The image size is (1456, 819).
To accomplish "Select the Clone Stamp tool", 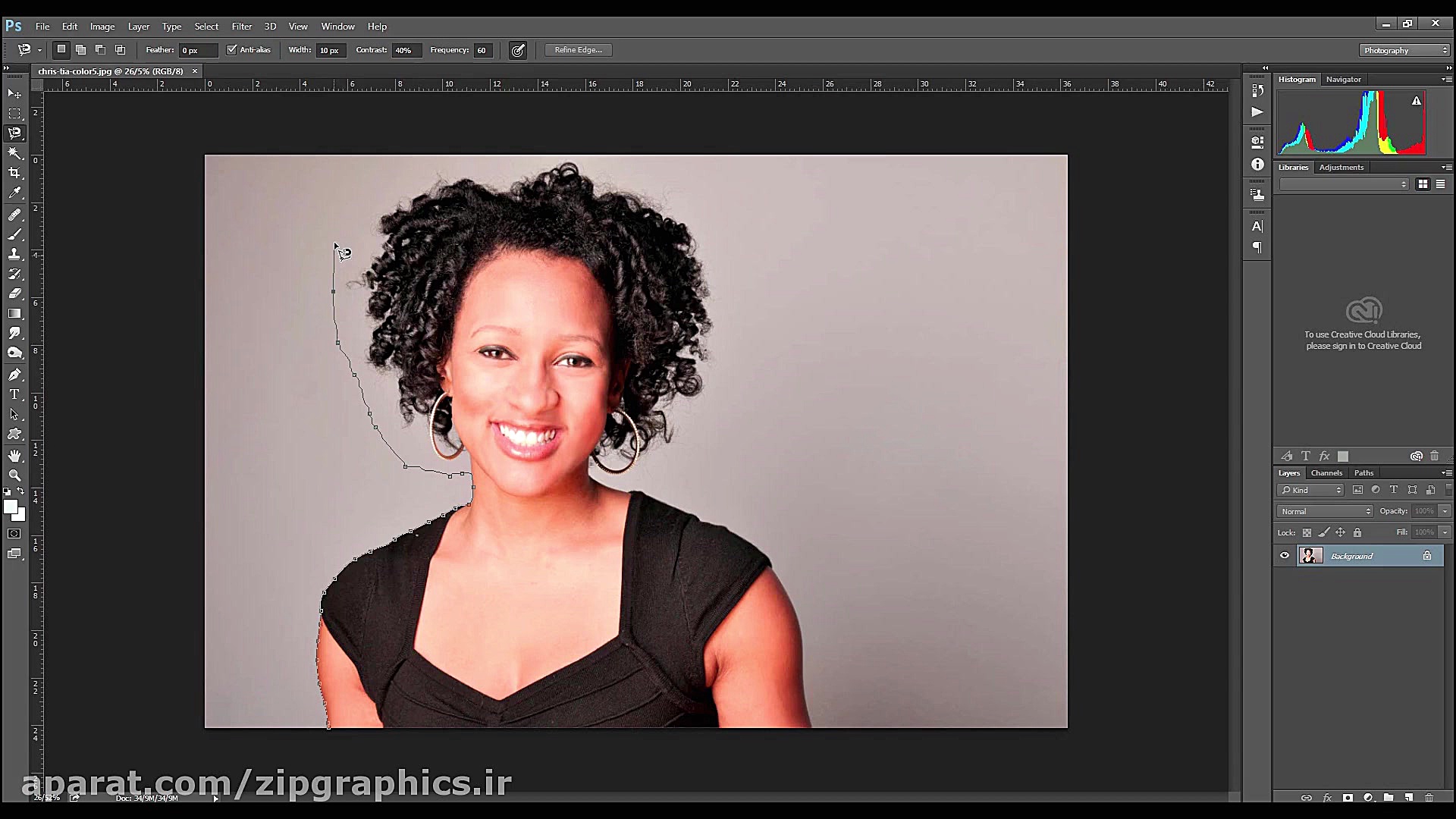I will point(14,254).
